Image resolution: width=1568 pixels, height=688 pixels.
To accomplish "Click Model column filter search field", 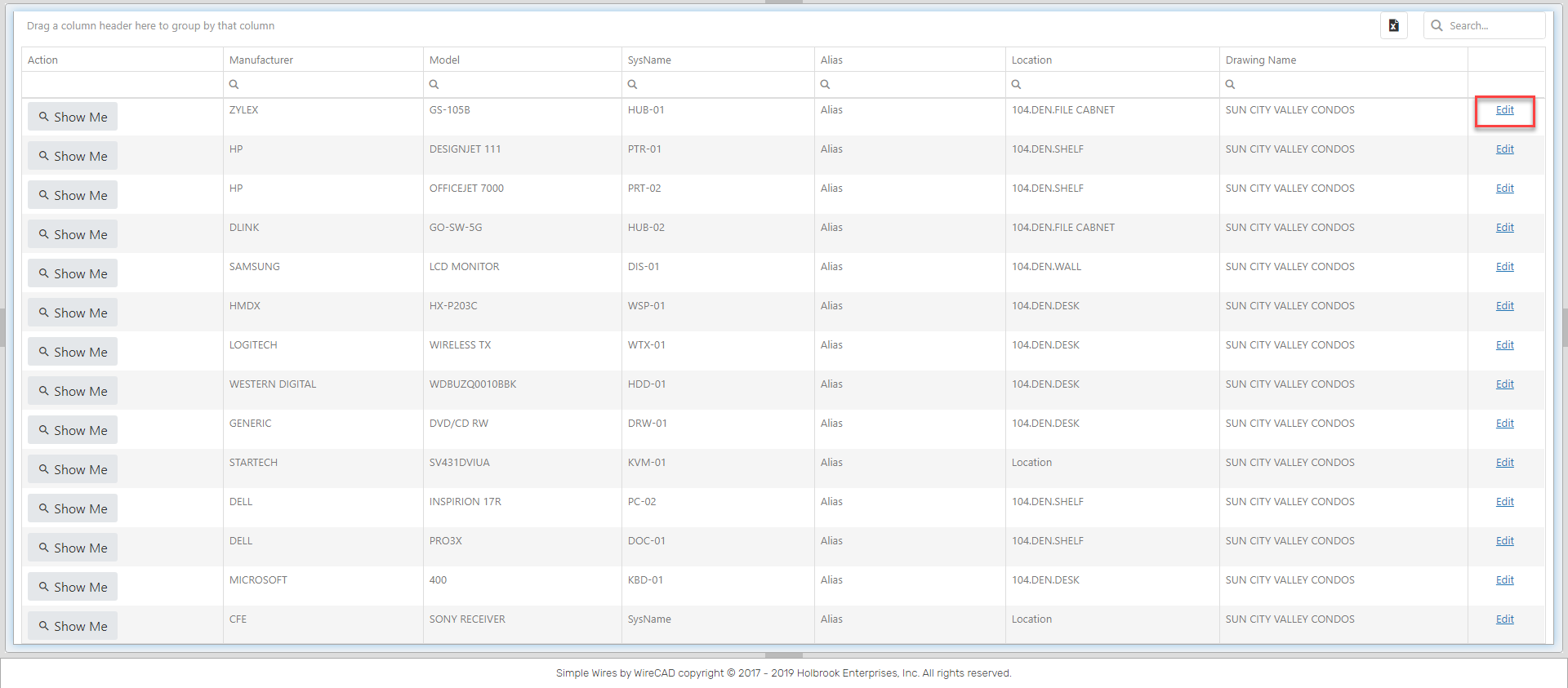I will click(523, 84).
